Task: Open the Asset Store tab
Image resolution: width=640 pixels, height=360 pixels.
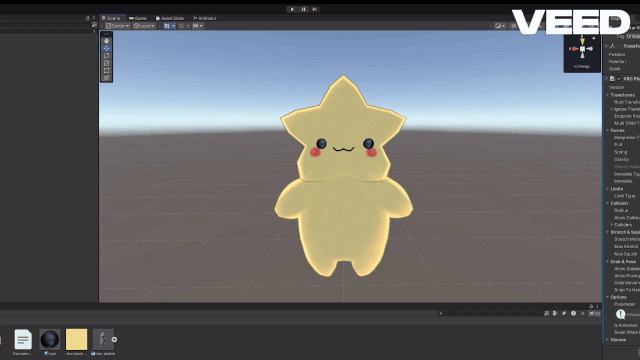Action: coord(170,18)
